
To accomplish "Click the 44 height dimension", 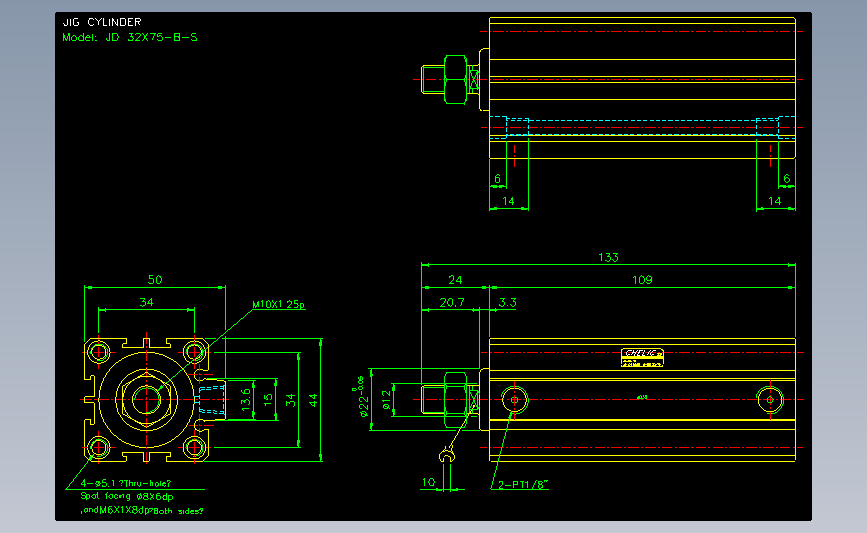I will point(313,400).
